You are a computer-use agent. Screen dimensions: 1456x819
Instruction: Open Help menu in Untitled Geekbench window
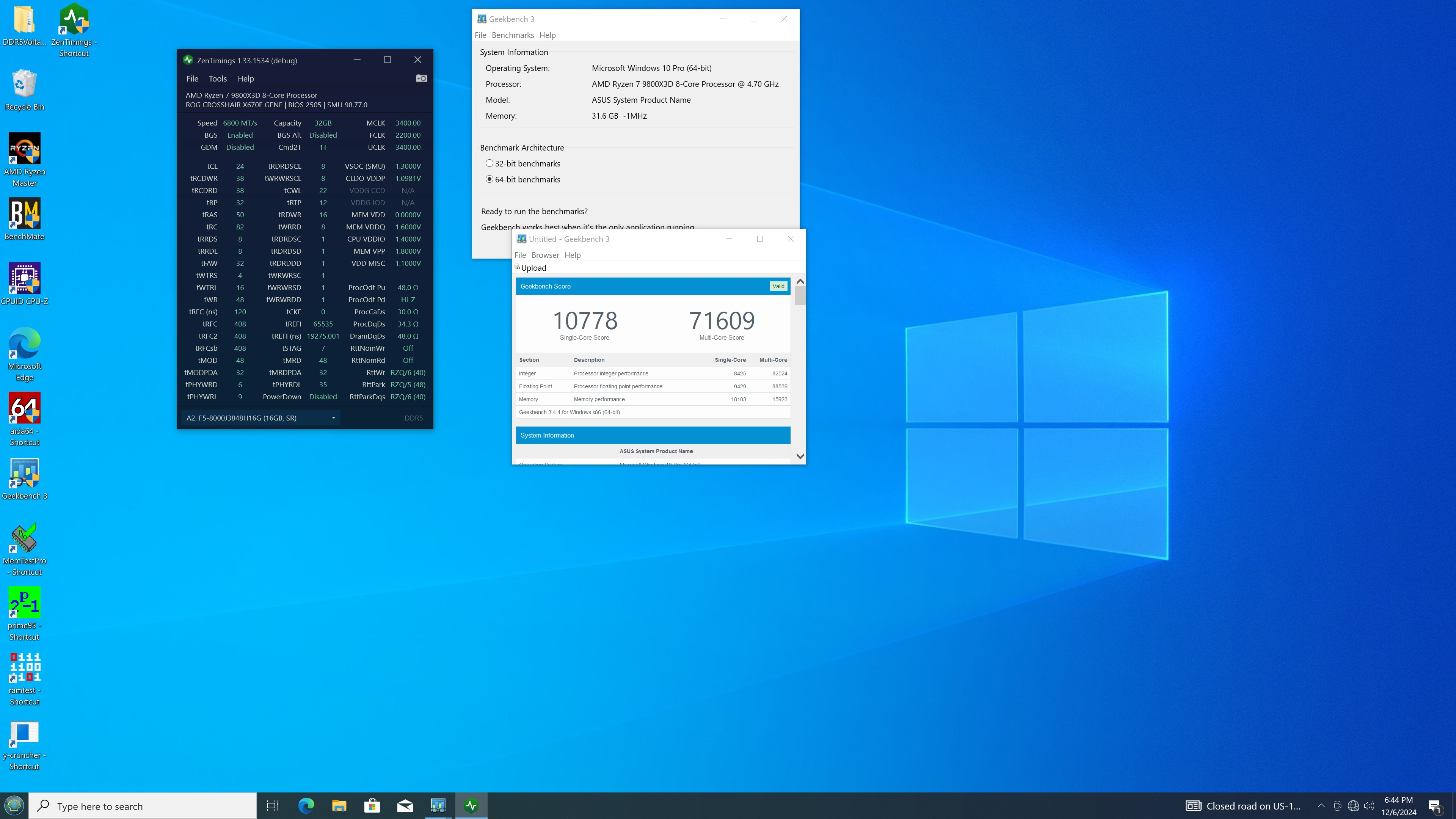(x=572, y=255)
